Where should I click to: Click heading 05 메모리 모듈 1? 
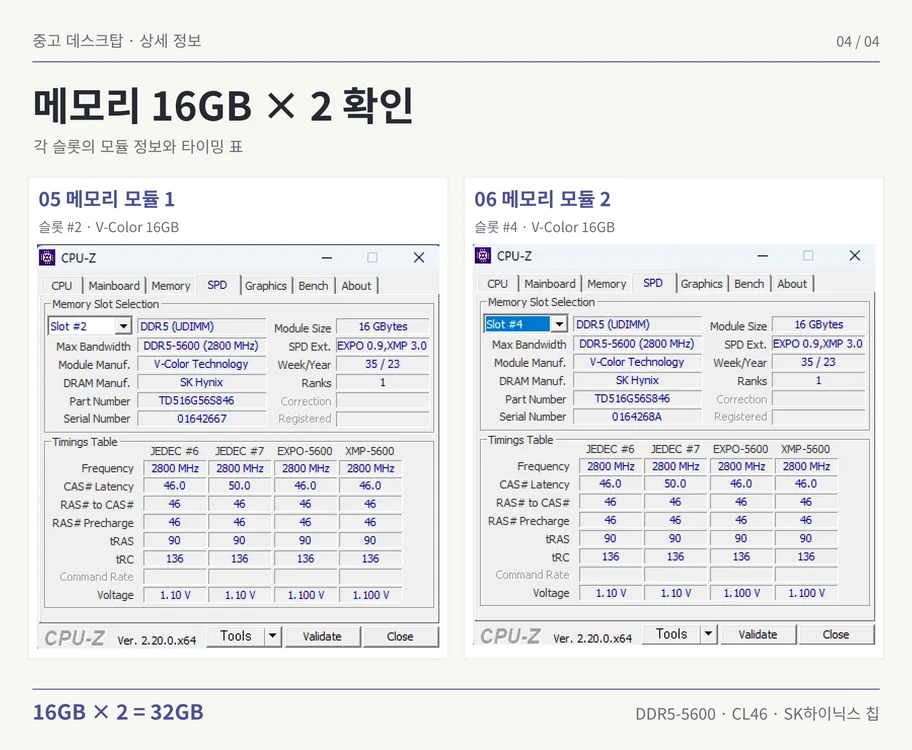coord(106,199)
